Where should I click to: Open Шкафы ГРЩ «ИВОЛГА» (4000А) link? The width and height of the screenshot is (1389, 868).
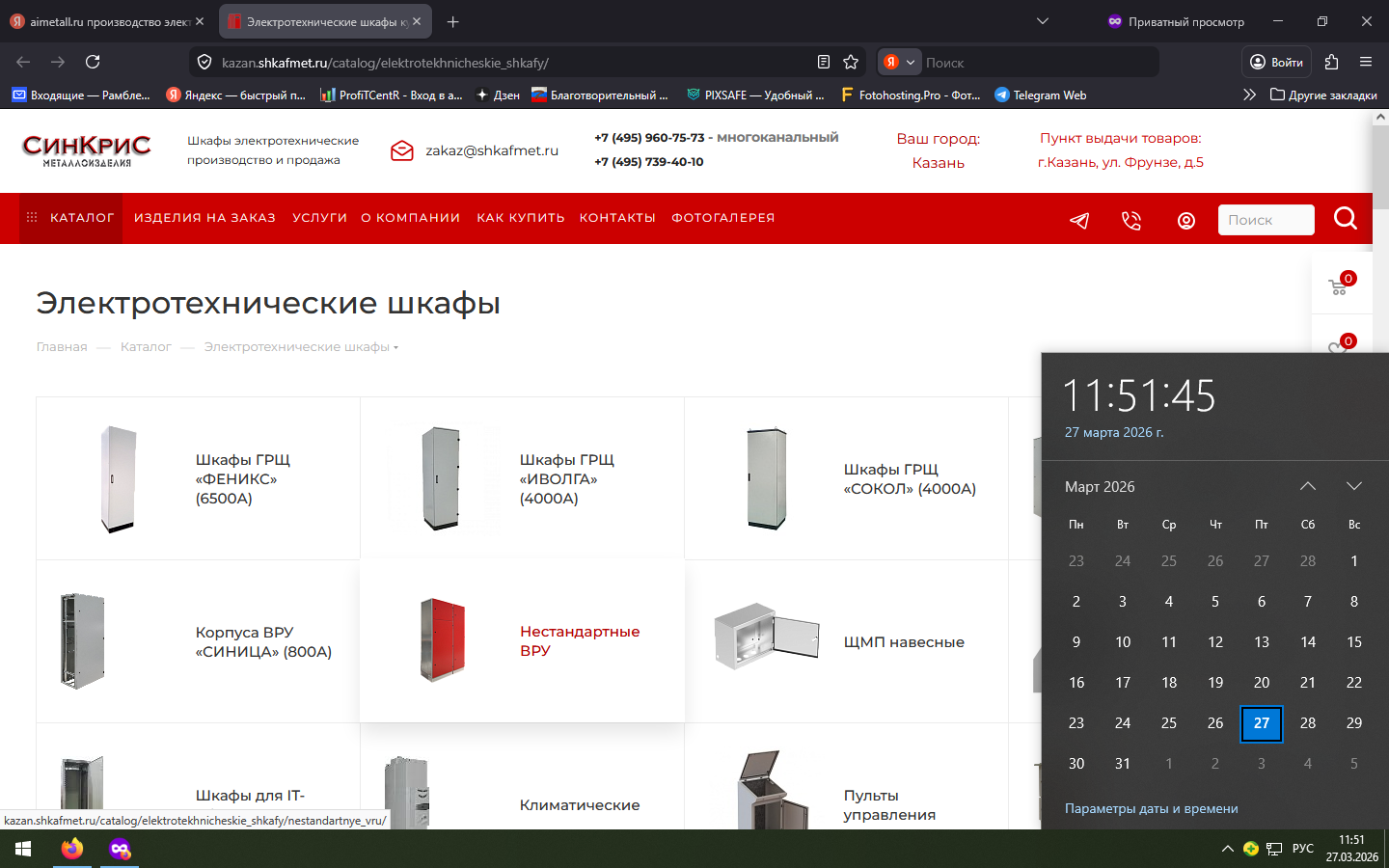tap(567, 479)
